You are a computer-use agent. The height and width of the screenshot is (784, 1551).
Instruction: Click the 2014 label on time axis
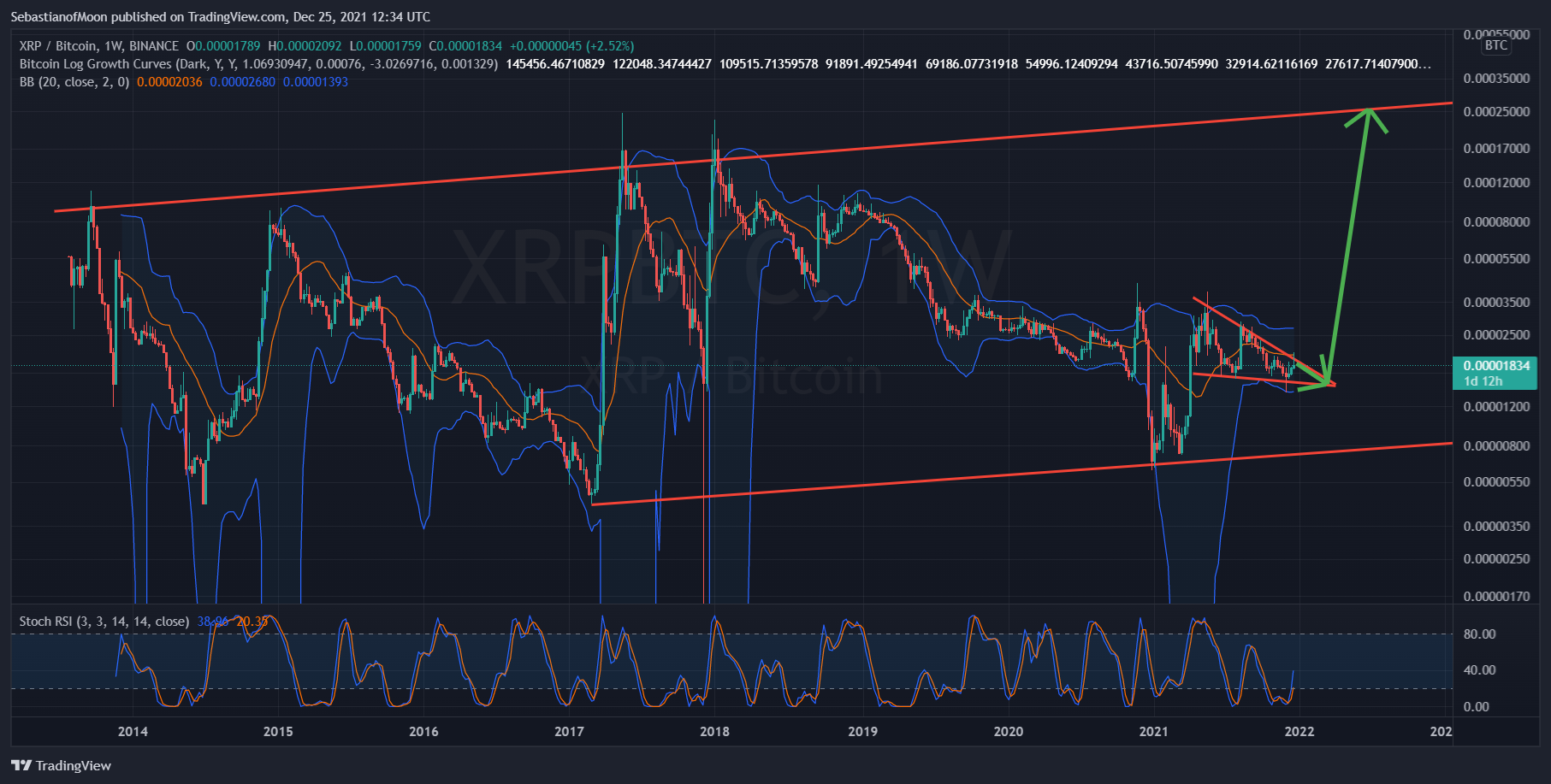(133, 731)
